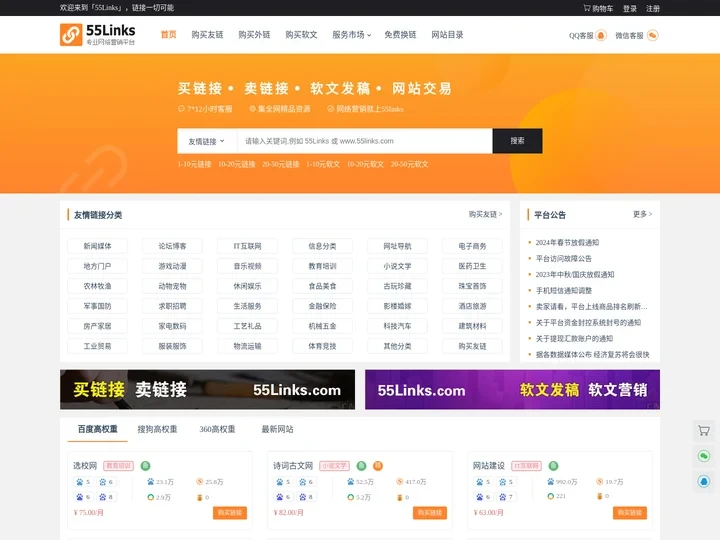720x540 pixels.
Task: Click the IT互联网 tag on 网站建设 card
Action: coord(526,466)
